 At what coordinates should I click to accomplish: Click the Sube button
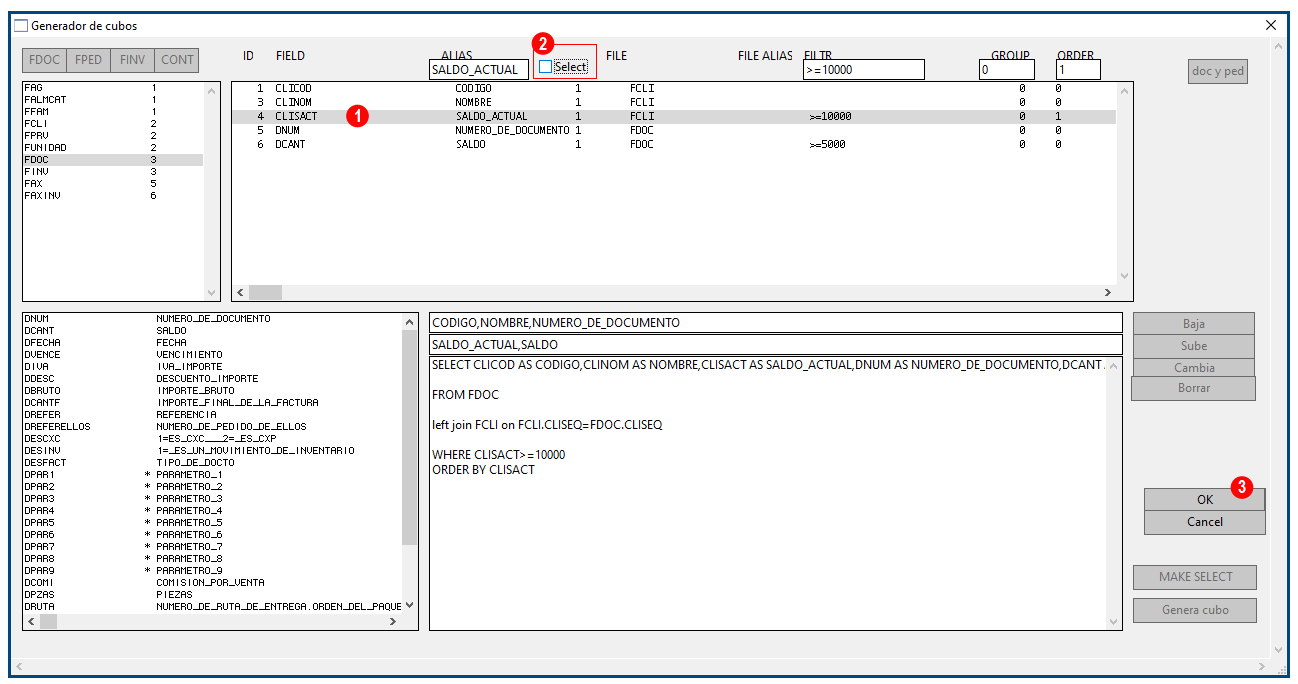pos(1193,346)
